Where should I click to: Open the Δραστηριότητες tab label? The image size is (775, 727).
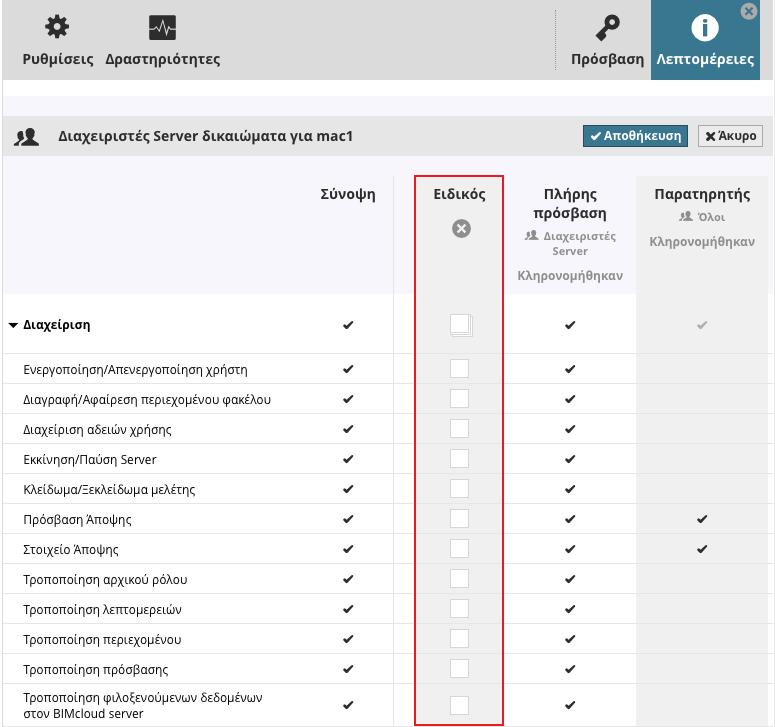pyautogui.click(x=162, y=59)
